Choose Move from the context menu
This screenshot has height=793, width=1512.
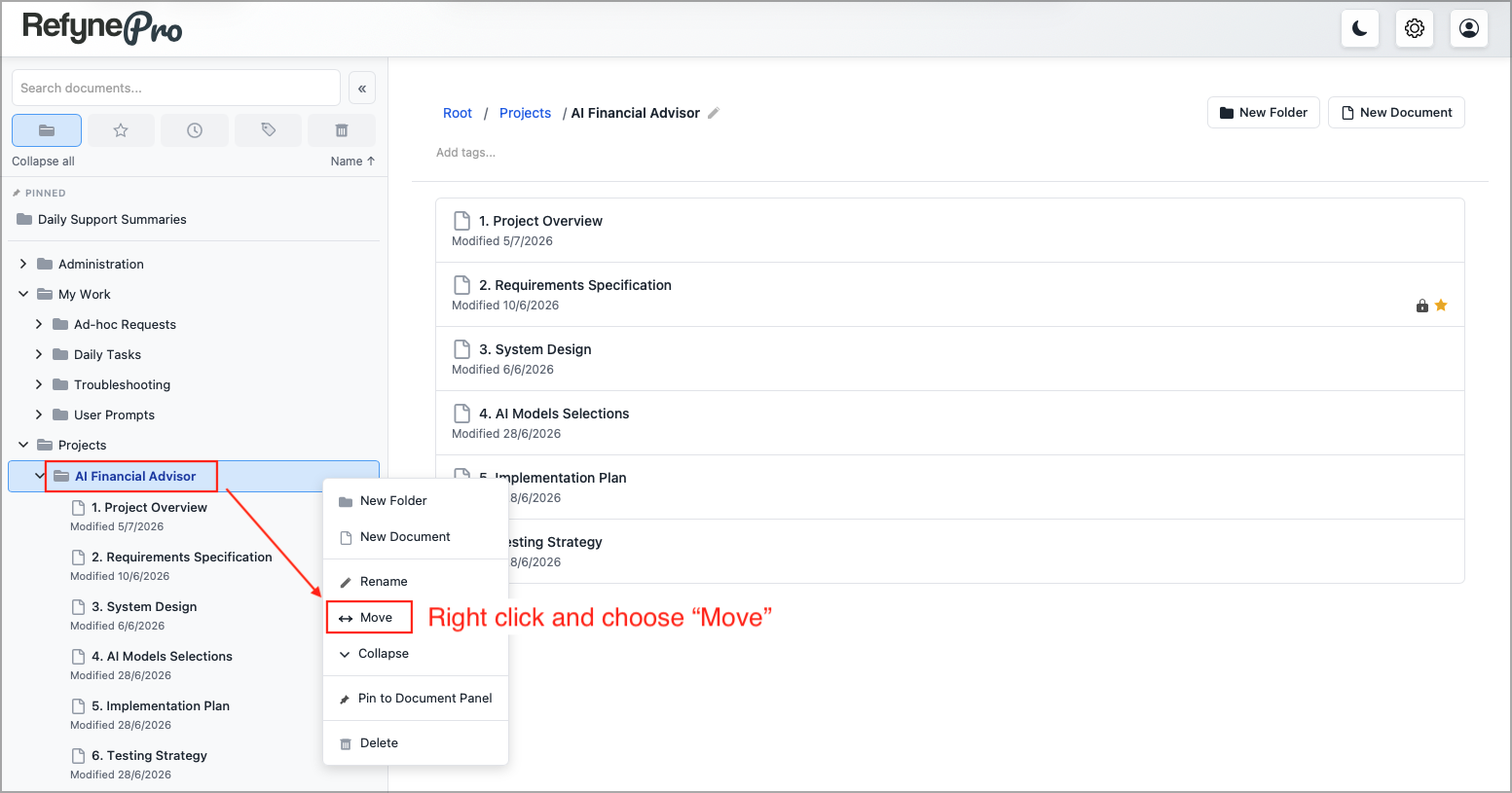(x=416, y=618)
